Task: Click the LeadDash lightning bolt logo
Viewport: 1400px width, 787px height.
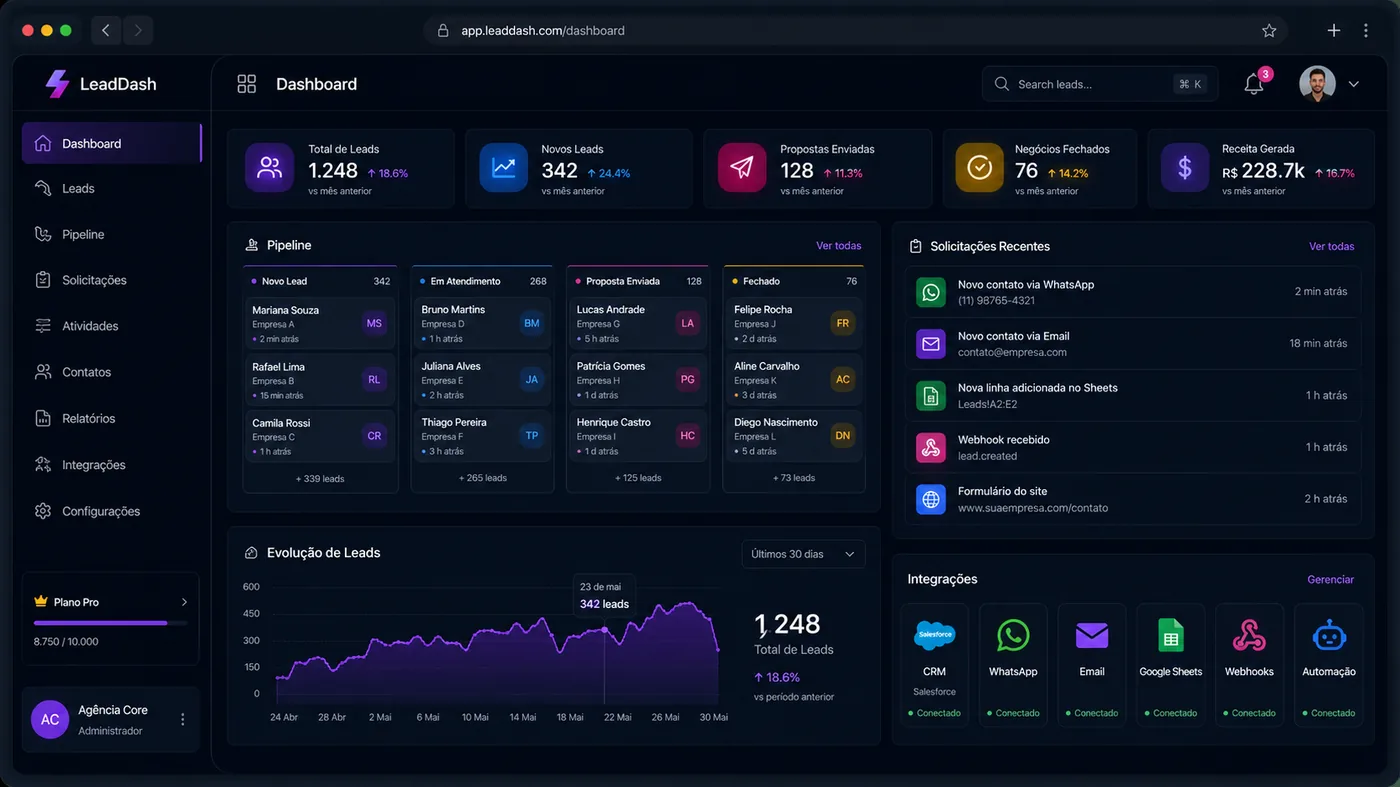Action: [x=57, y=84]
